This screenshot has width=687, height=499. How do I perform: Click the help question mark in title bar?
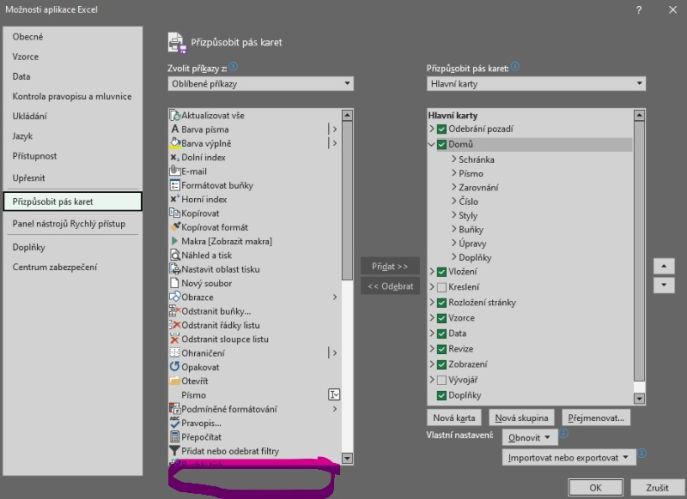click(639, 10)
